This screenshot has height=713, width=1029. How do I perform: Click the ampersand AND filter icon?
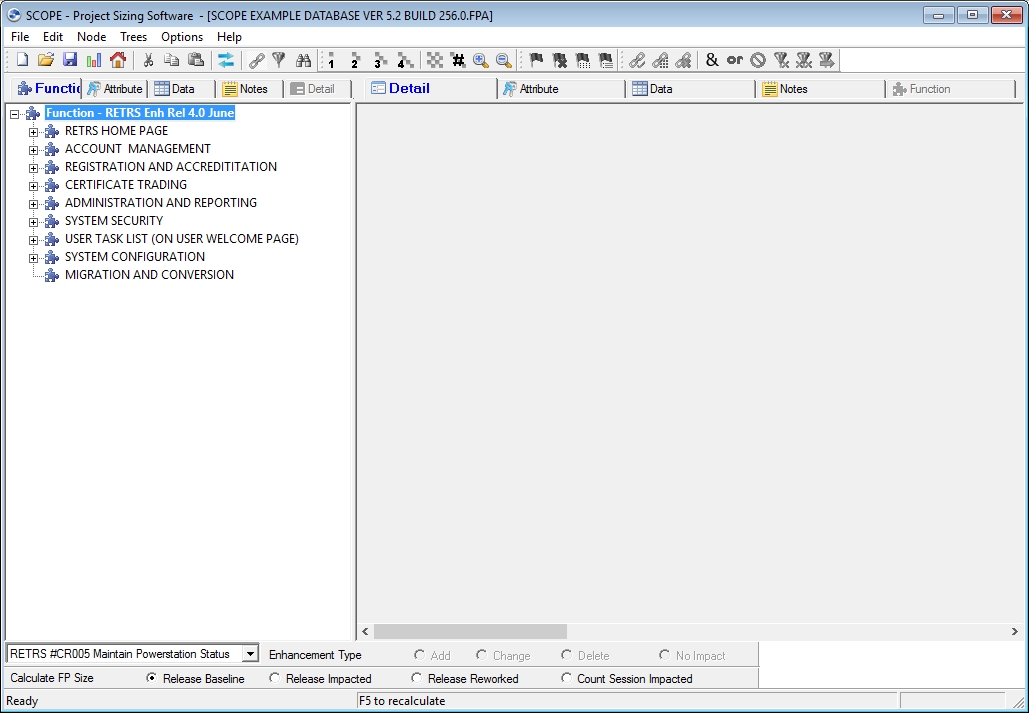[711, 60]
